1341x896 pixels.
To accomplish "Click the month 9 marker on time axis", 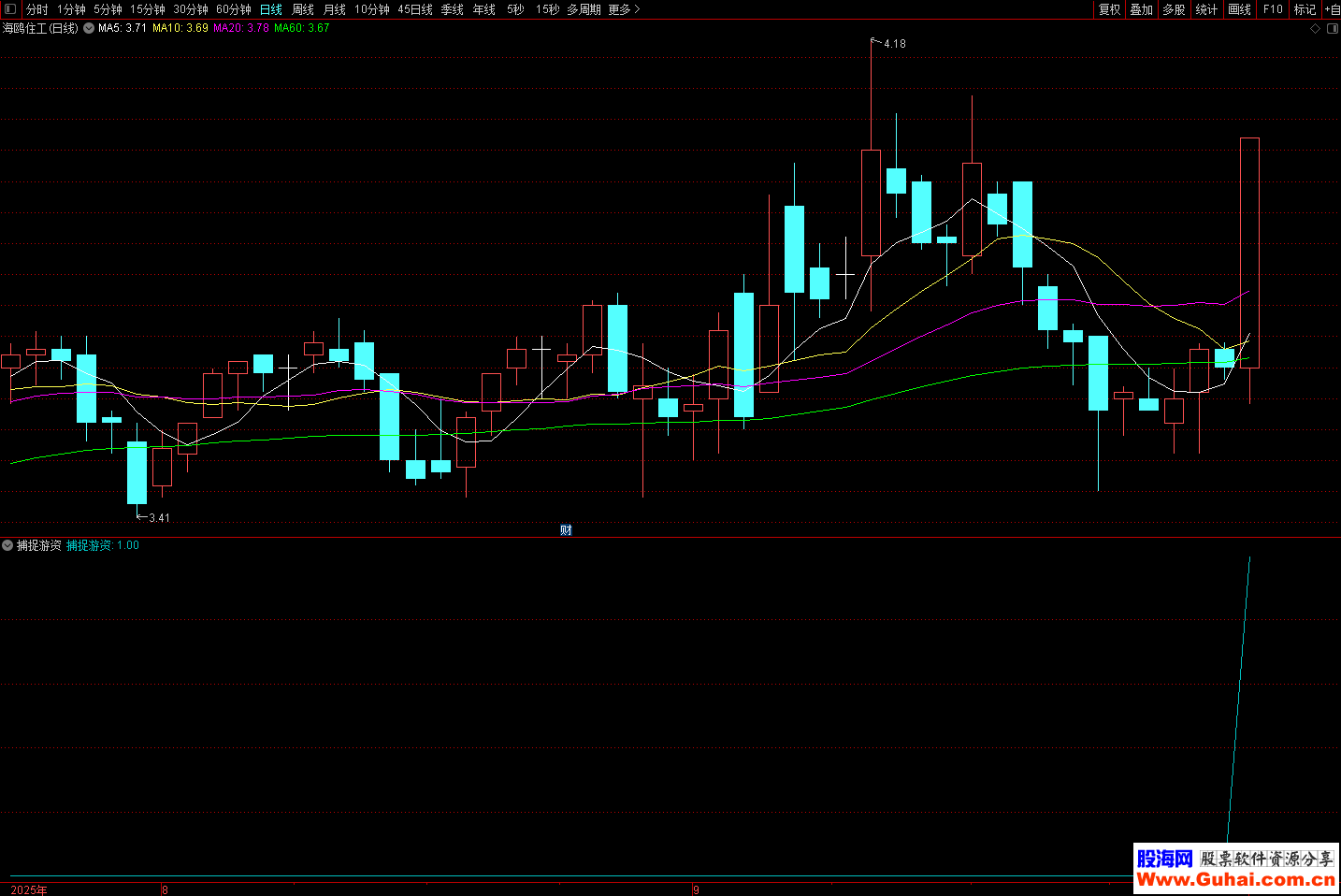I will tap(696, 889).
